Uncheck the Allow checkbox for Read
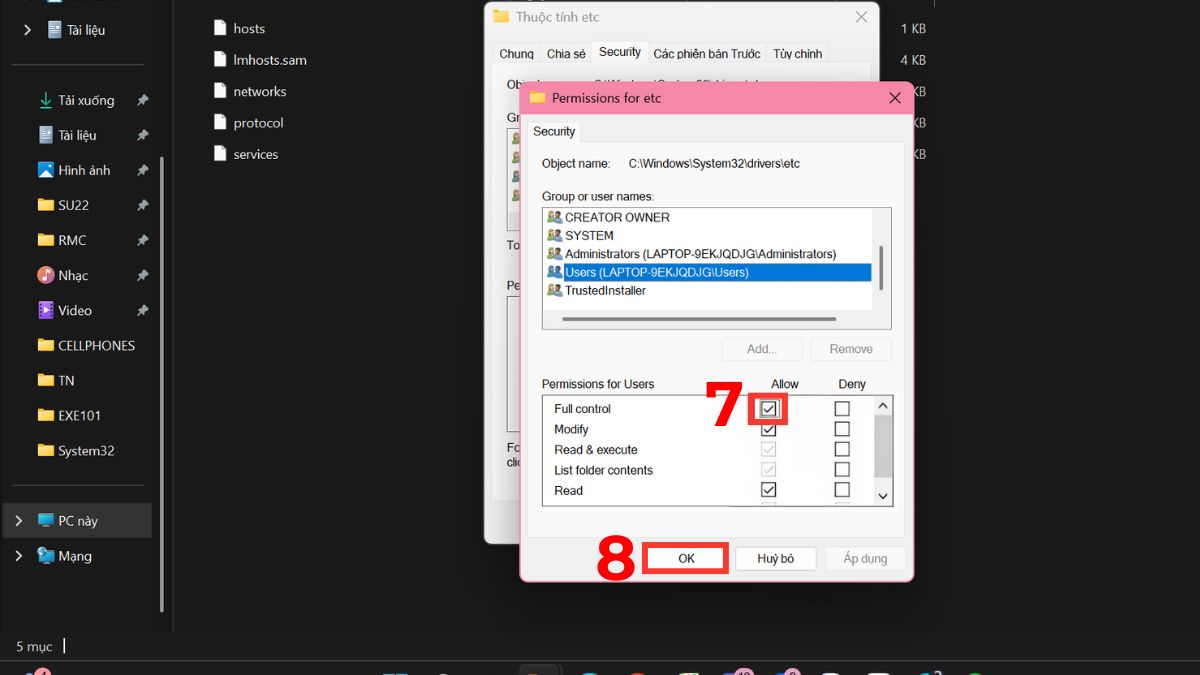Screen dimensions: 1200x675 (x=768, y=489)
